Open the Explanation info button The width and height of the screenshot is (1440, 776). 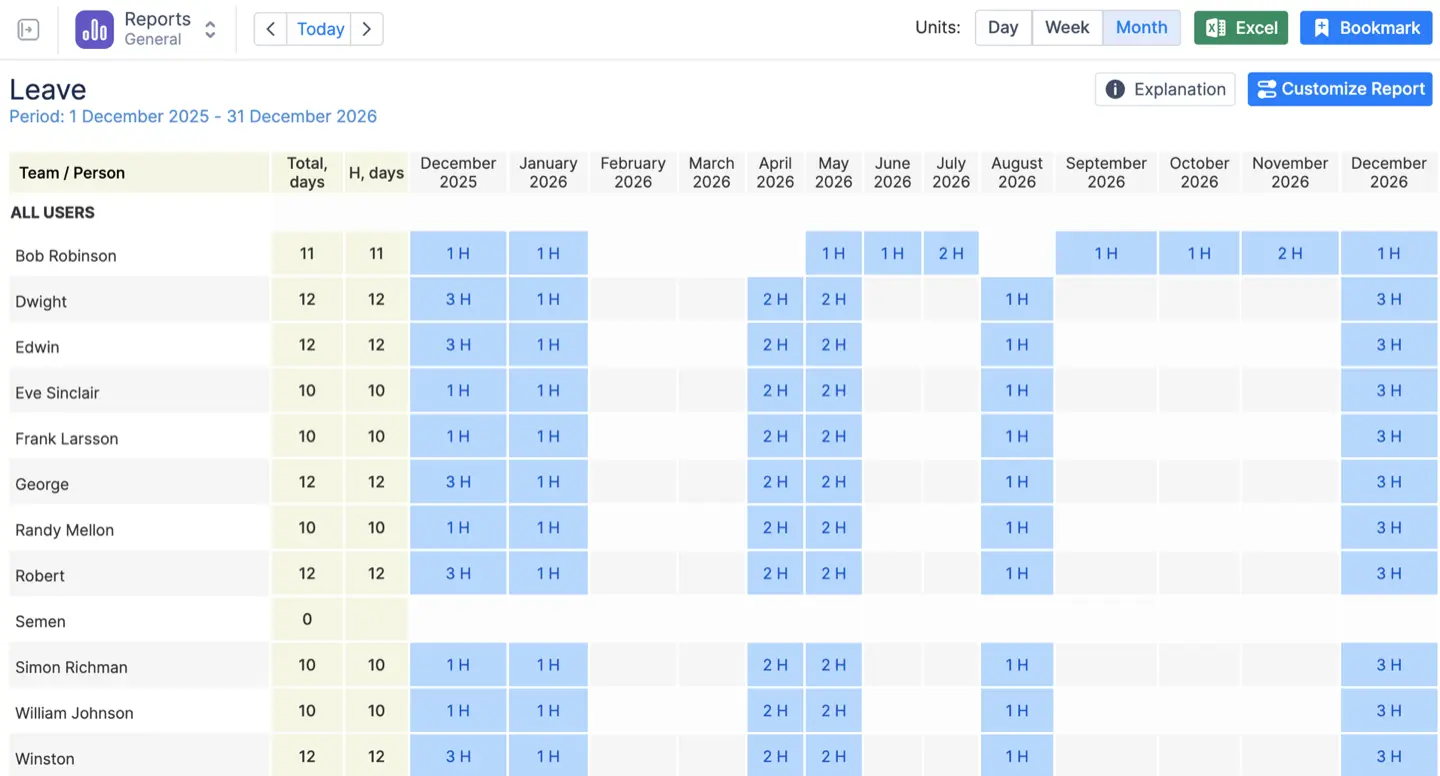tap(1165, 89)
